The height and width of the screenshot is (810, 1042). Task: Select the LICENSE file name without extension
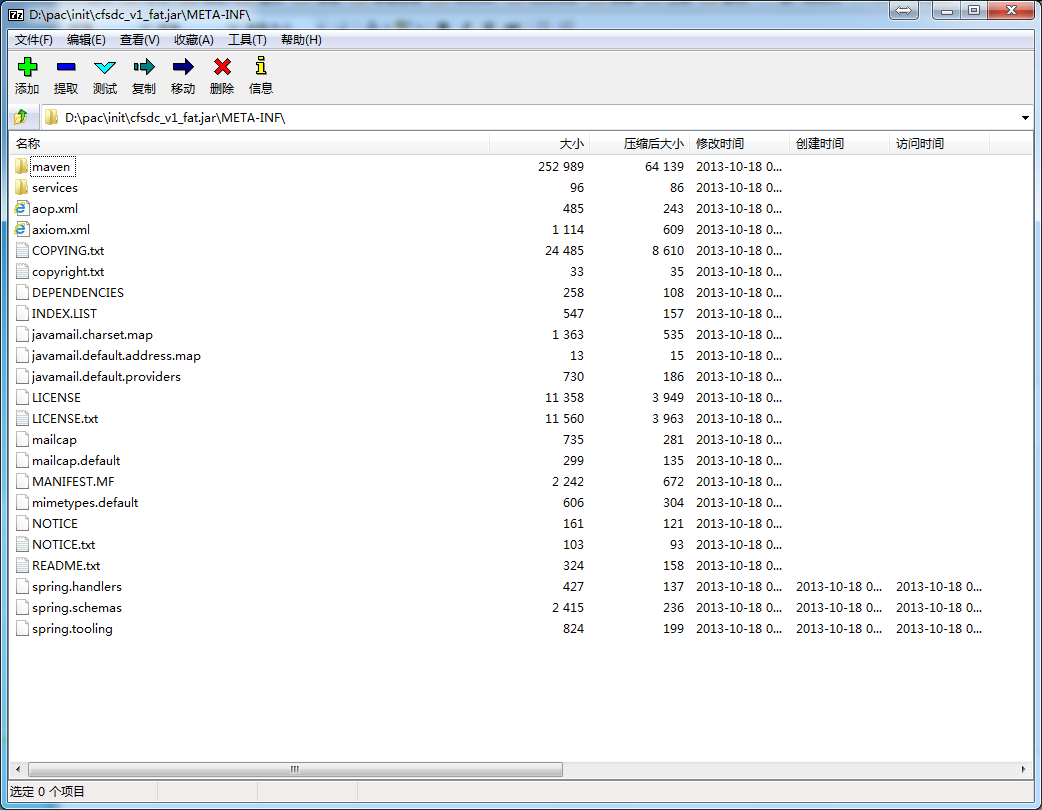click(x=56, y=398)
